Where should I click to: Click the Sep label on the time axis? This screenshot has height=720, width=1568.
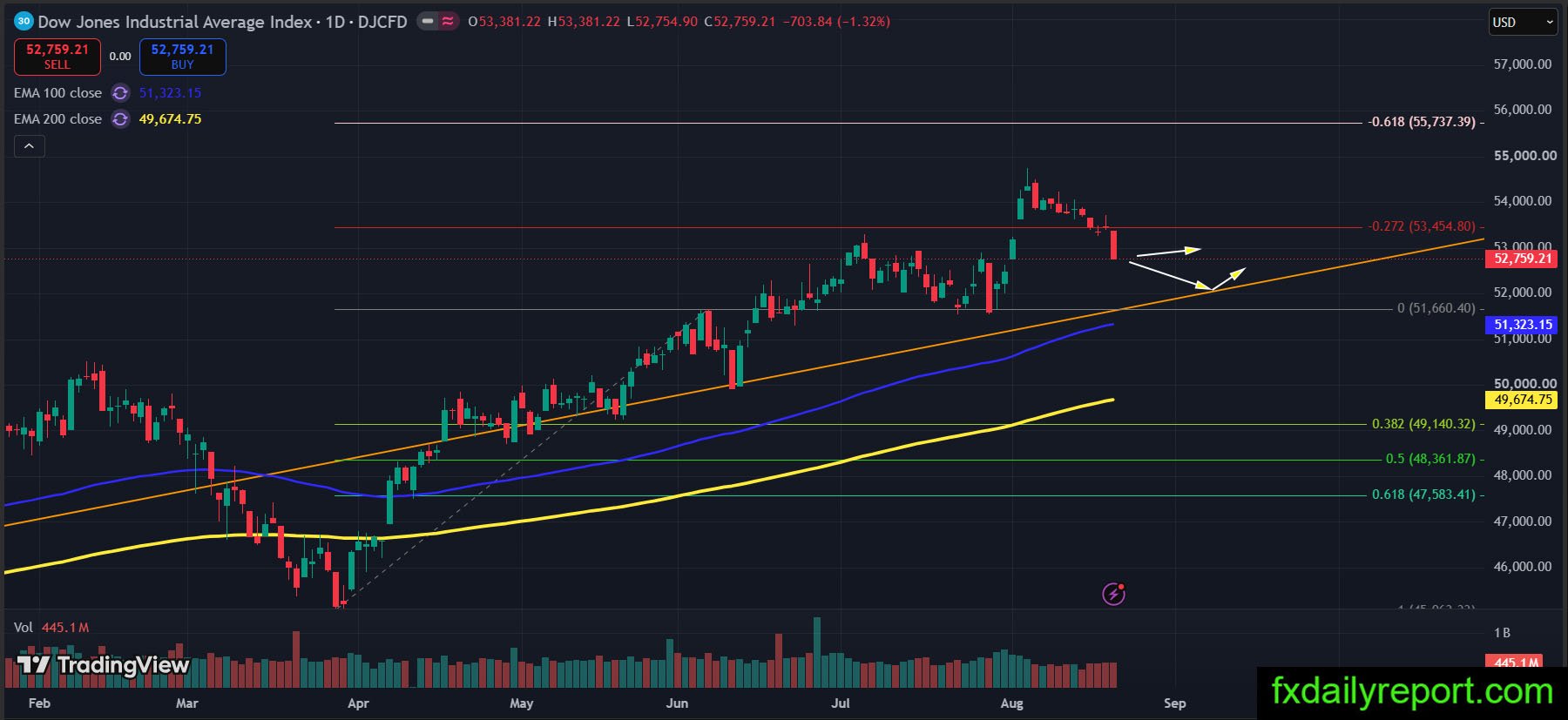point(1175,703)
